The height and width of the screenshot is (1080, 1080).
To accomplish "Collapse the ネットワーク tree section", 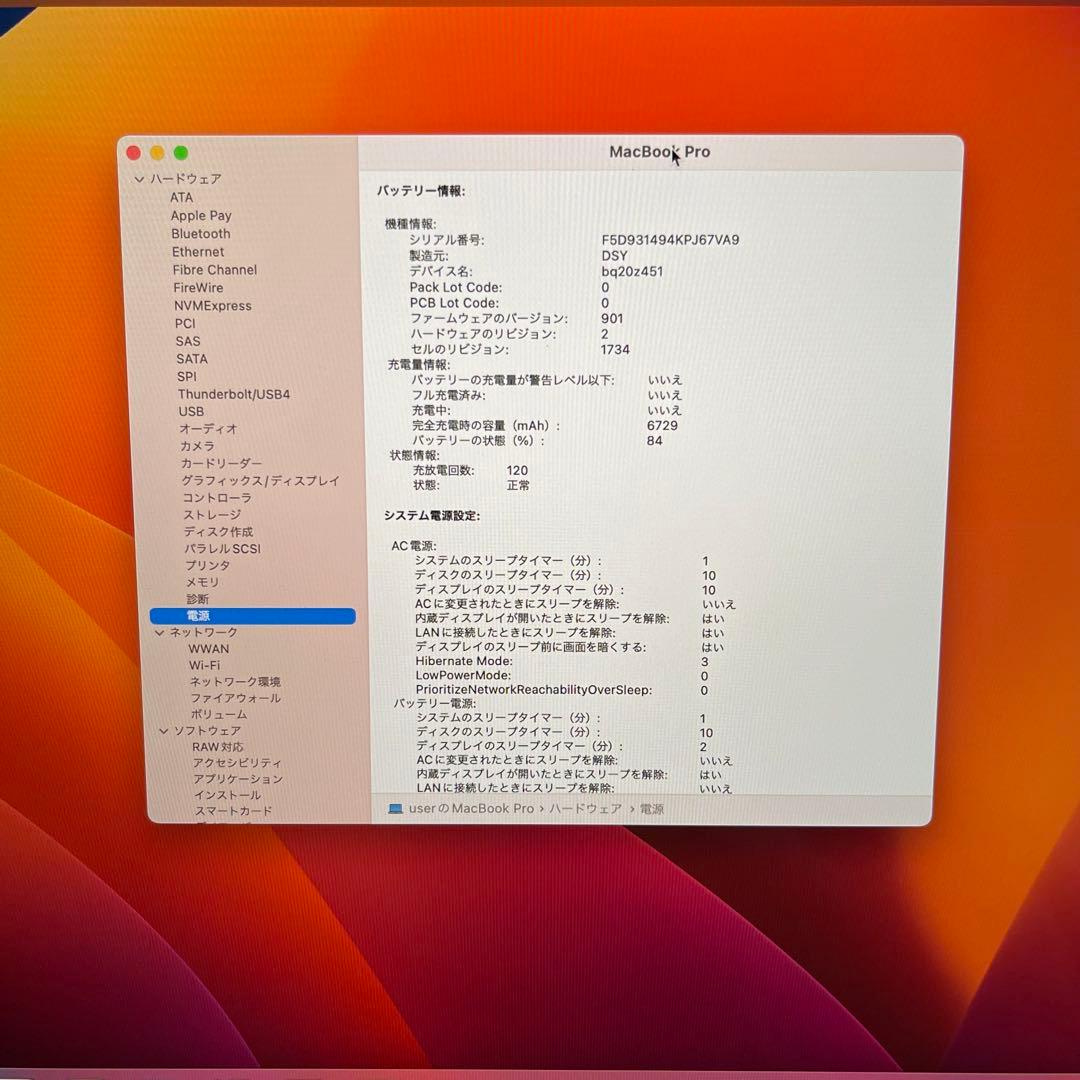I will click(160, 632).
